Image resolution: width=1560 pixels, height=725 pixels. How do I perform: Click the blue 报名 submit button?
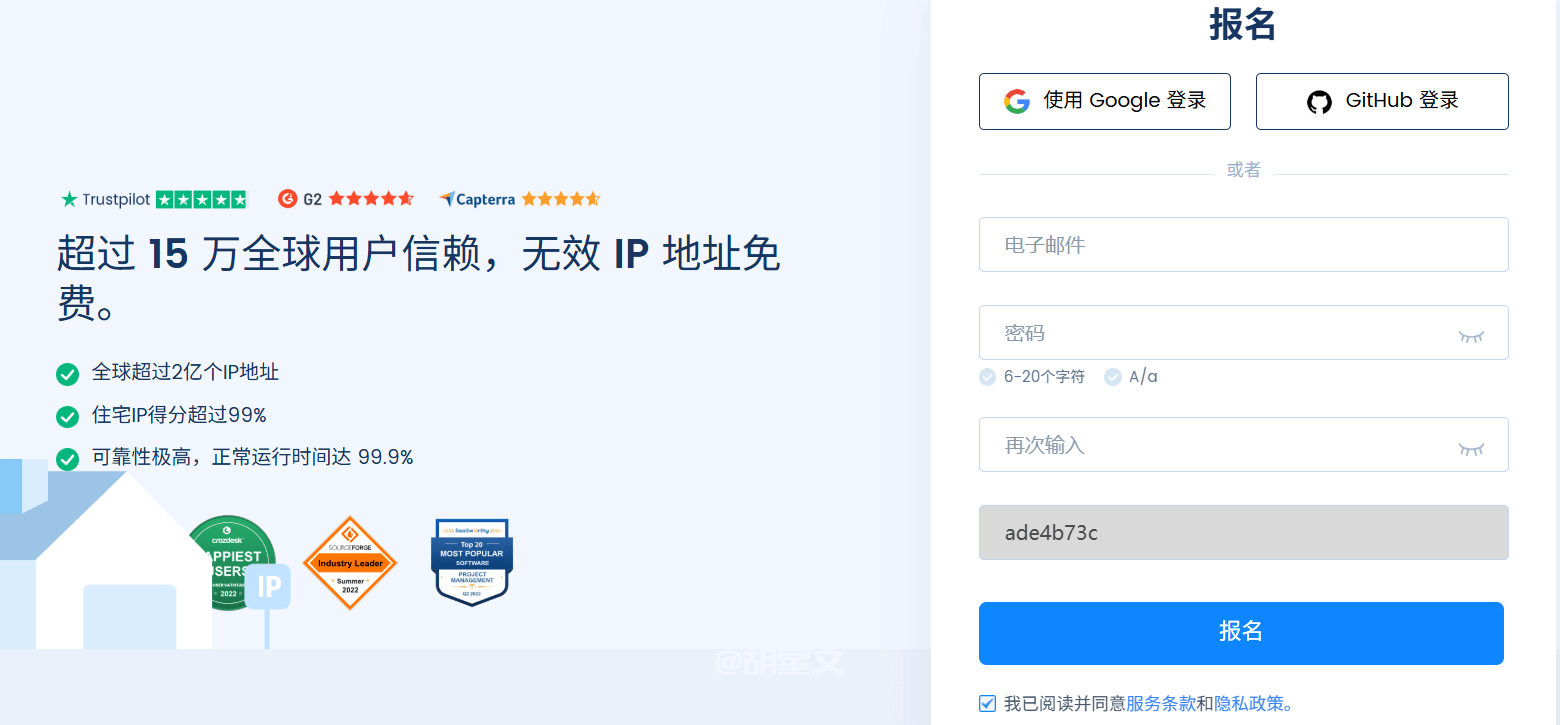[1240, 633]
